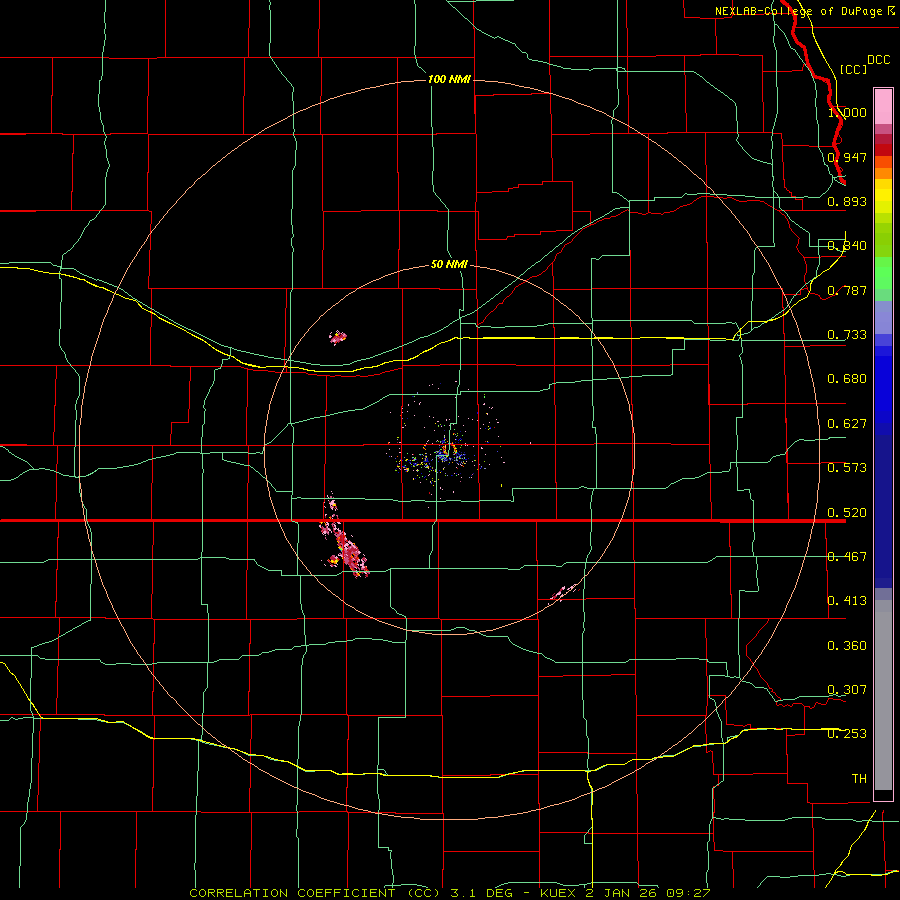Select the 0.947 value on the color scale
The image size is (900, 900).
coord(847,157)
